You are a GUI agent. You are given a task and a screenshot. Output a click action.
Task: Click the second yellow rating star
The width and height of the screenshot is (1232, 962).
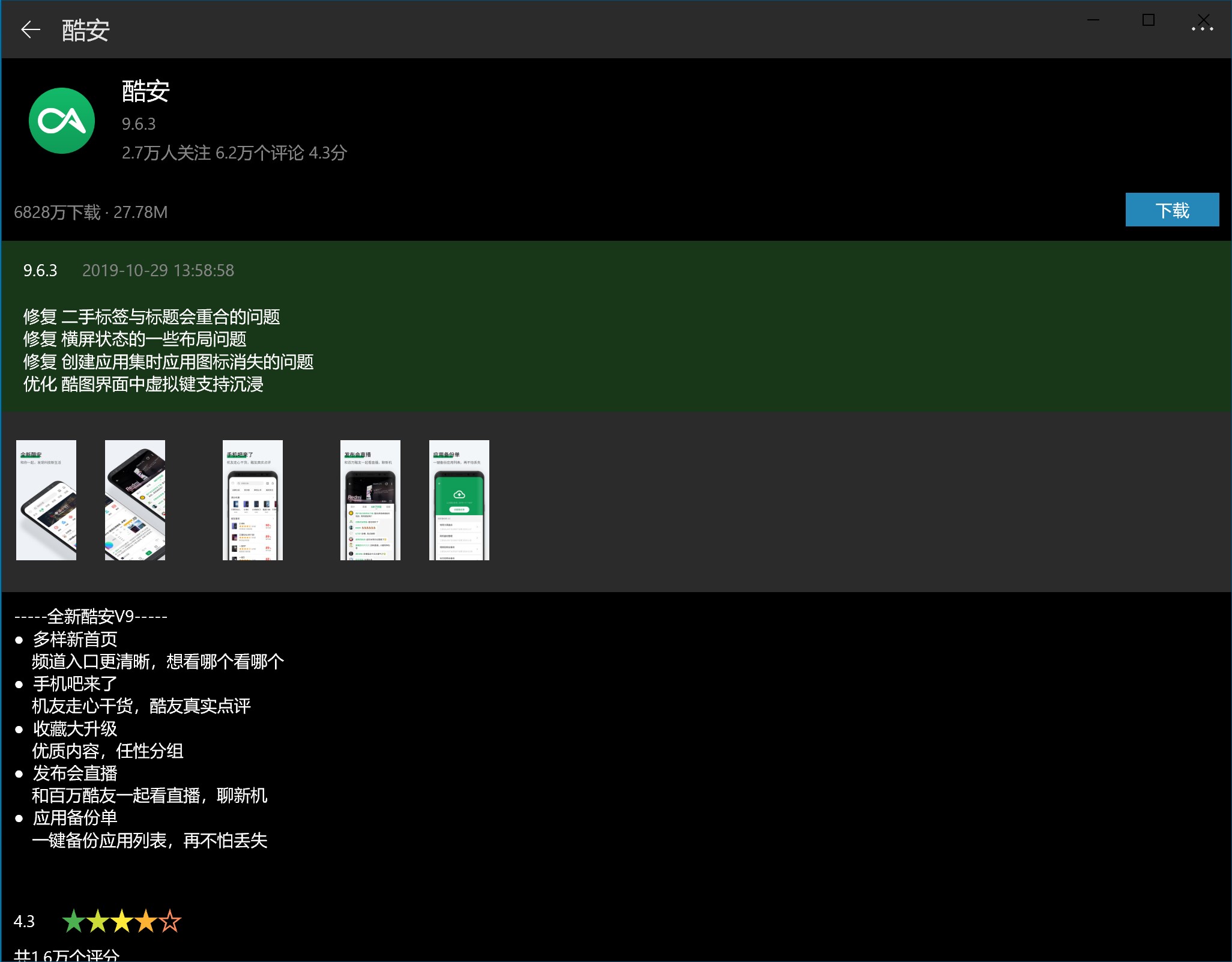coord(98,921)
